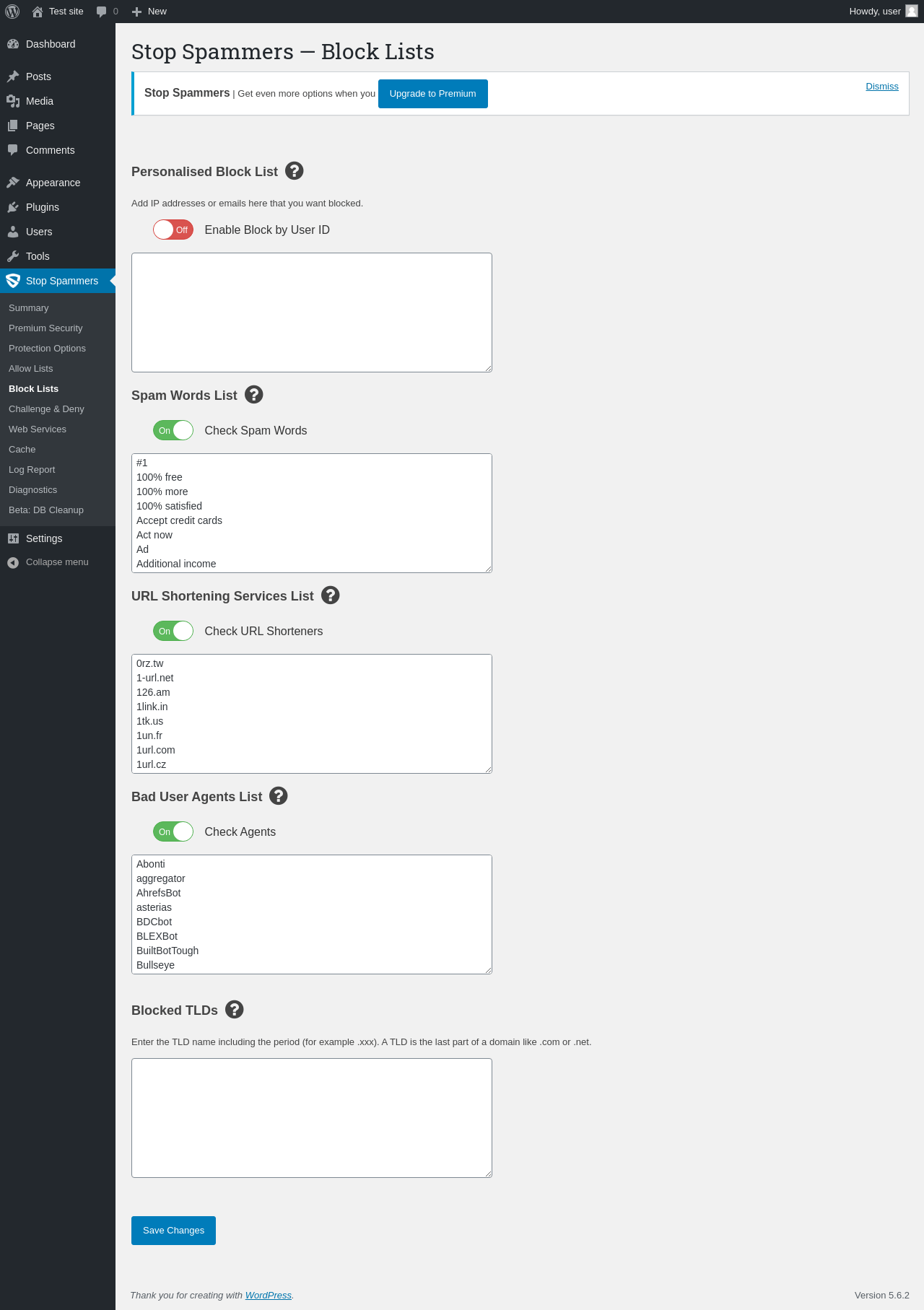Click inside the Blocked TLDs text area
Viewport: 924px width, 1310px height.
coord(312,1118)
